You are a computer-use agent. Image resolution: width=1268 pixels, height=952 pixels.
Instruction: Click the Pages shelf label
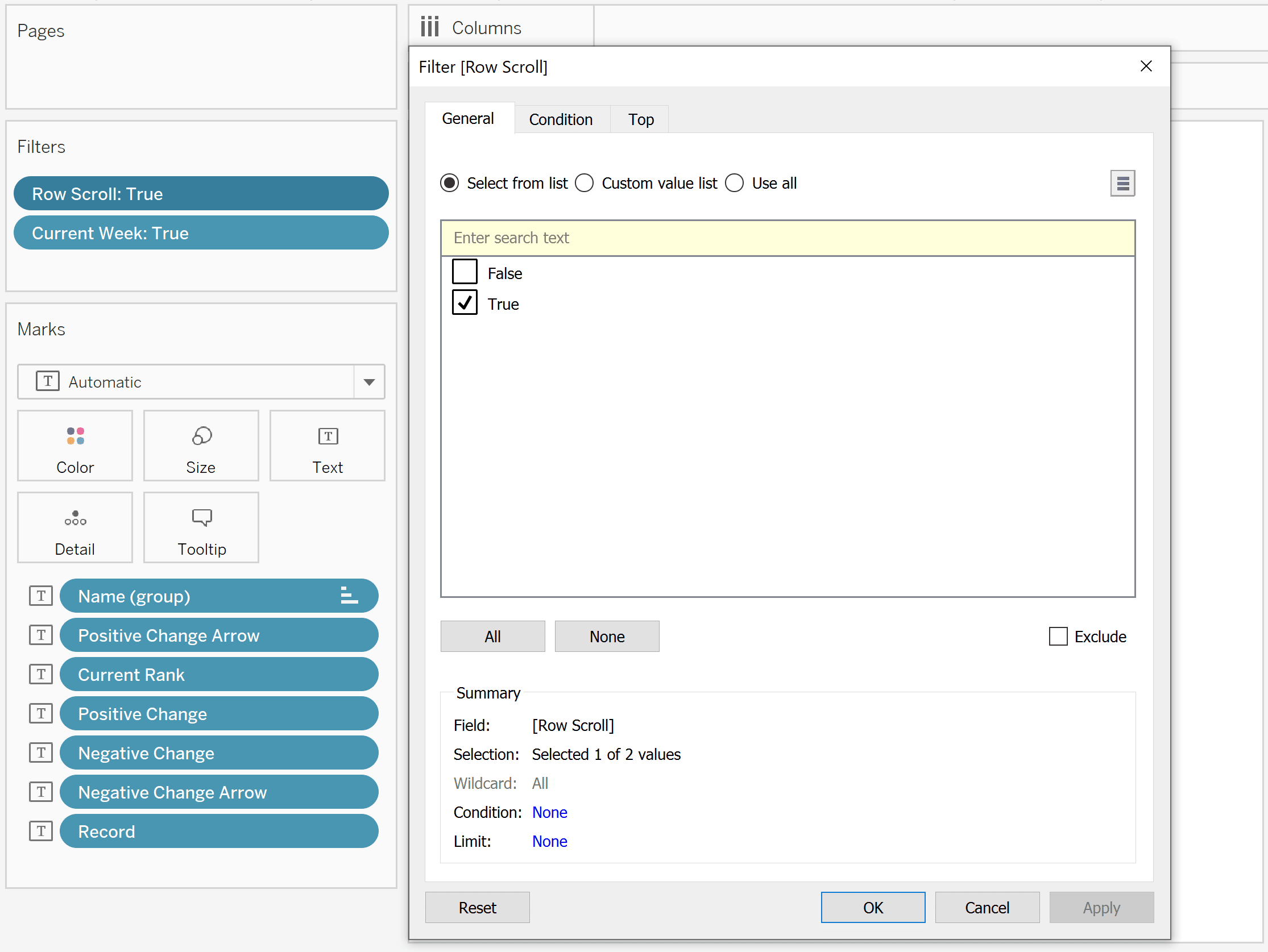pyautogui.click(x=41, y=30)
